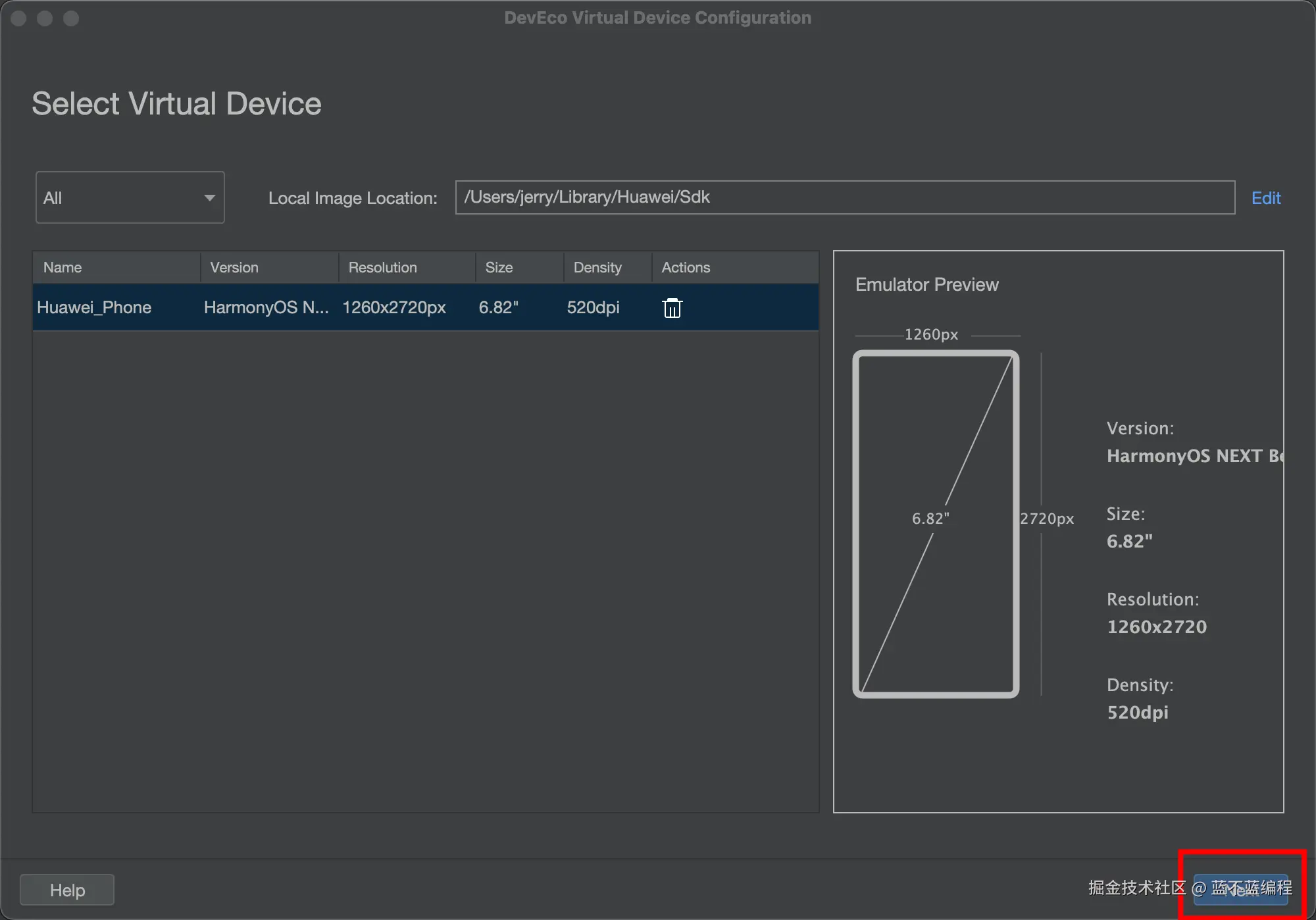Click the Resolution column header

click(382, 267)
